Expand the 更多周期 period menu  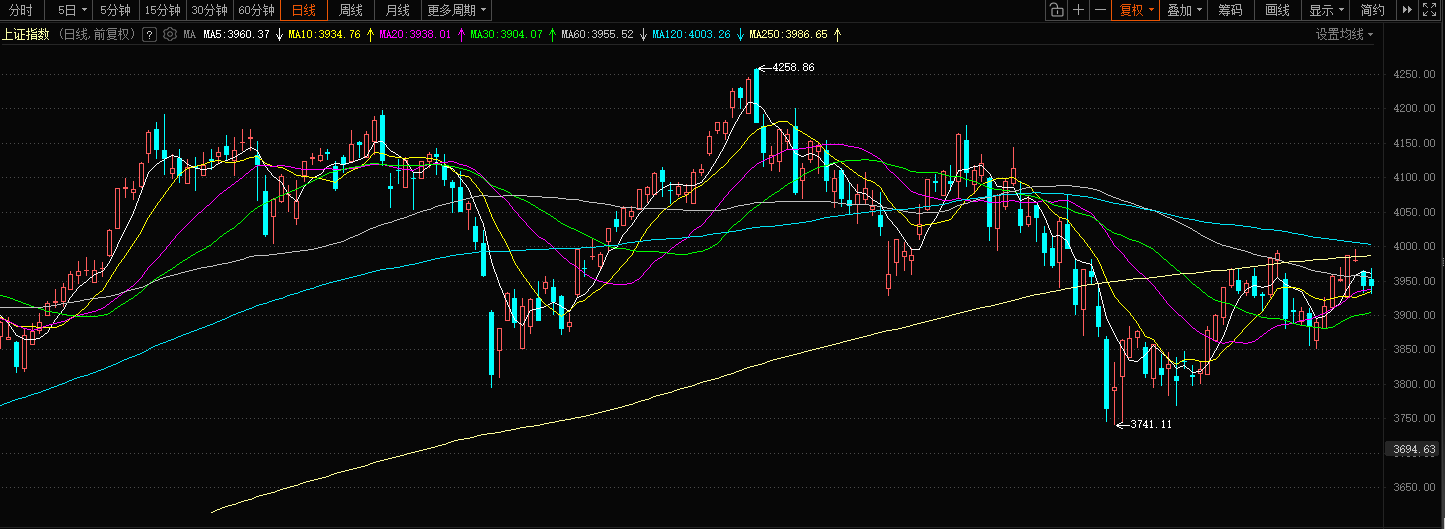coord(457,10)
